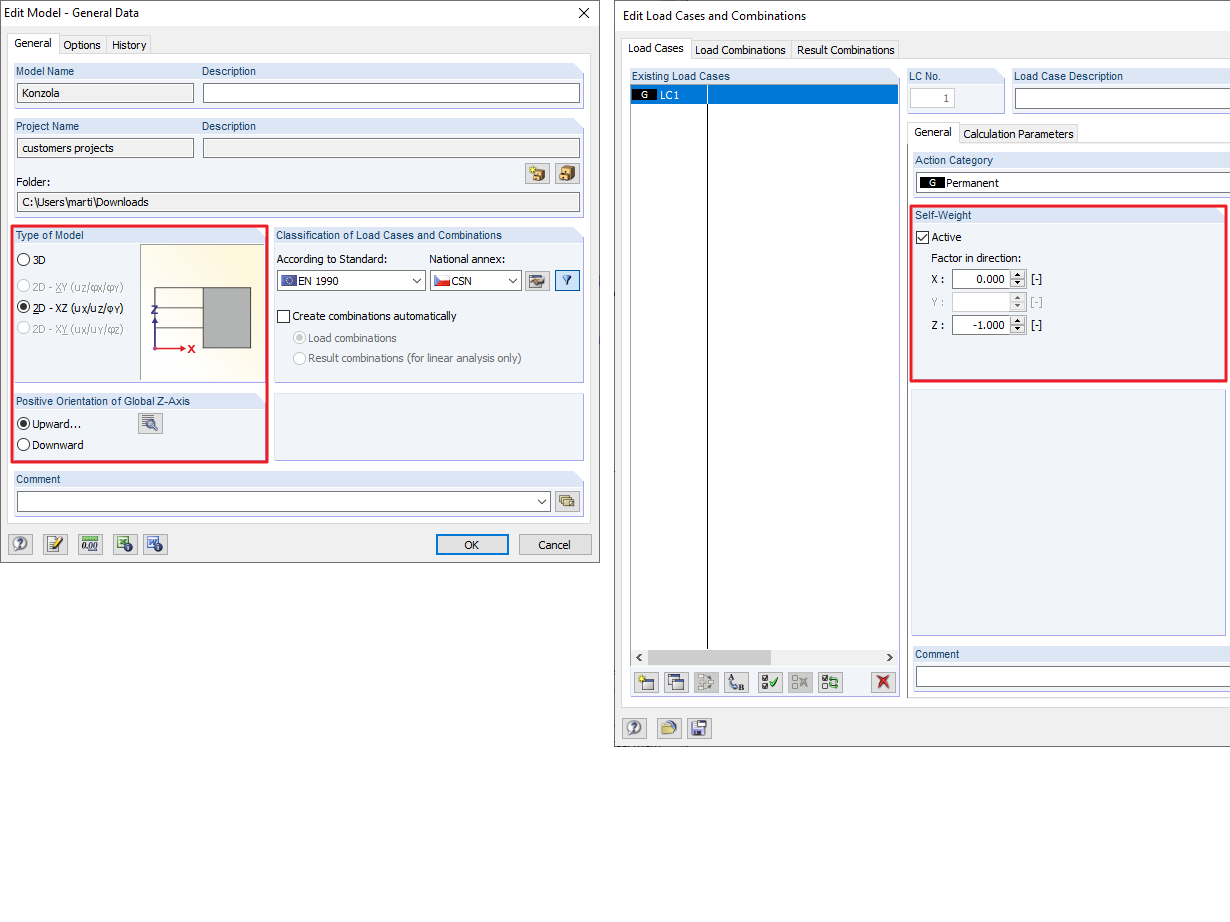Save the load case settings via disk icon
1230x922 pixels.
(x=699, y=728)
